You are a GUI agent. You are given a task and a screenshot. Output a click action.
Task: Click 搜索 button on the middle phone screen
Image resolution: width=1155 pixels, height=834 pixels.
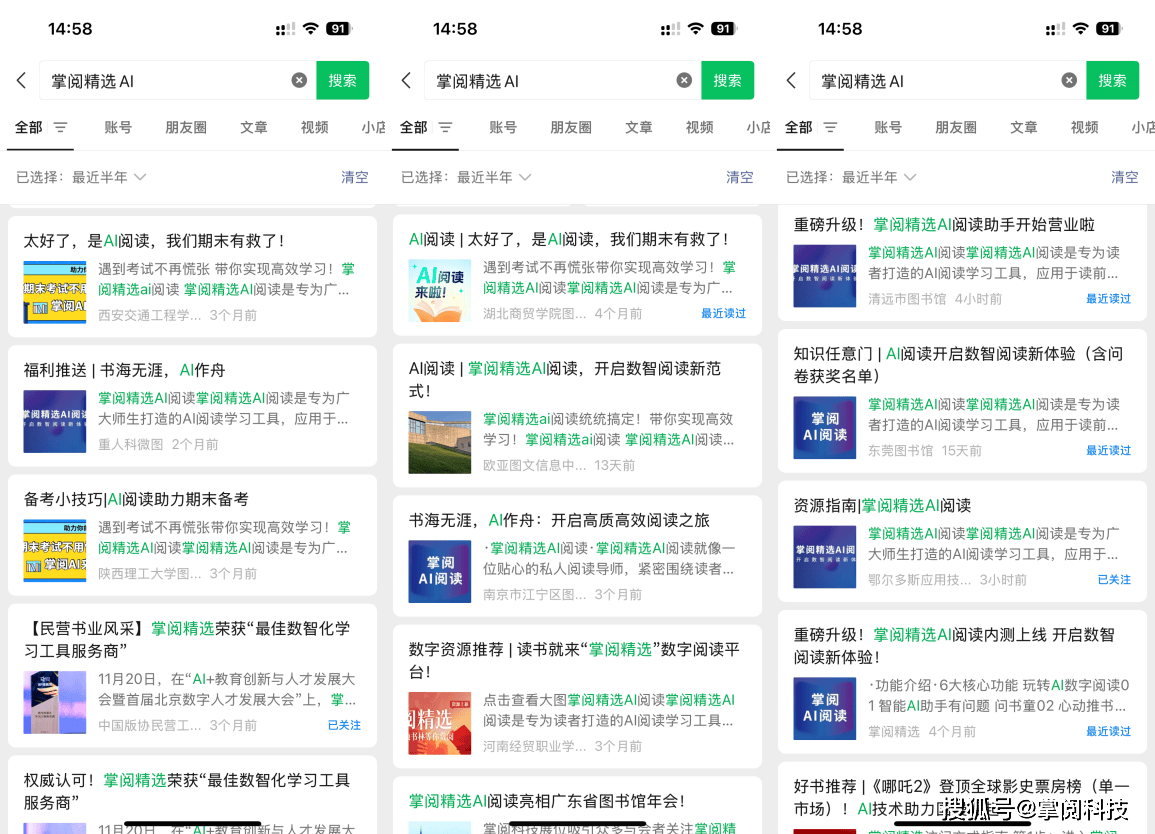[728, 80]
